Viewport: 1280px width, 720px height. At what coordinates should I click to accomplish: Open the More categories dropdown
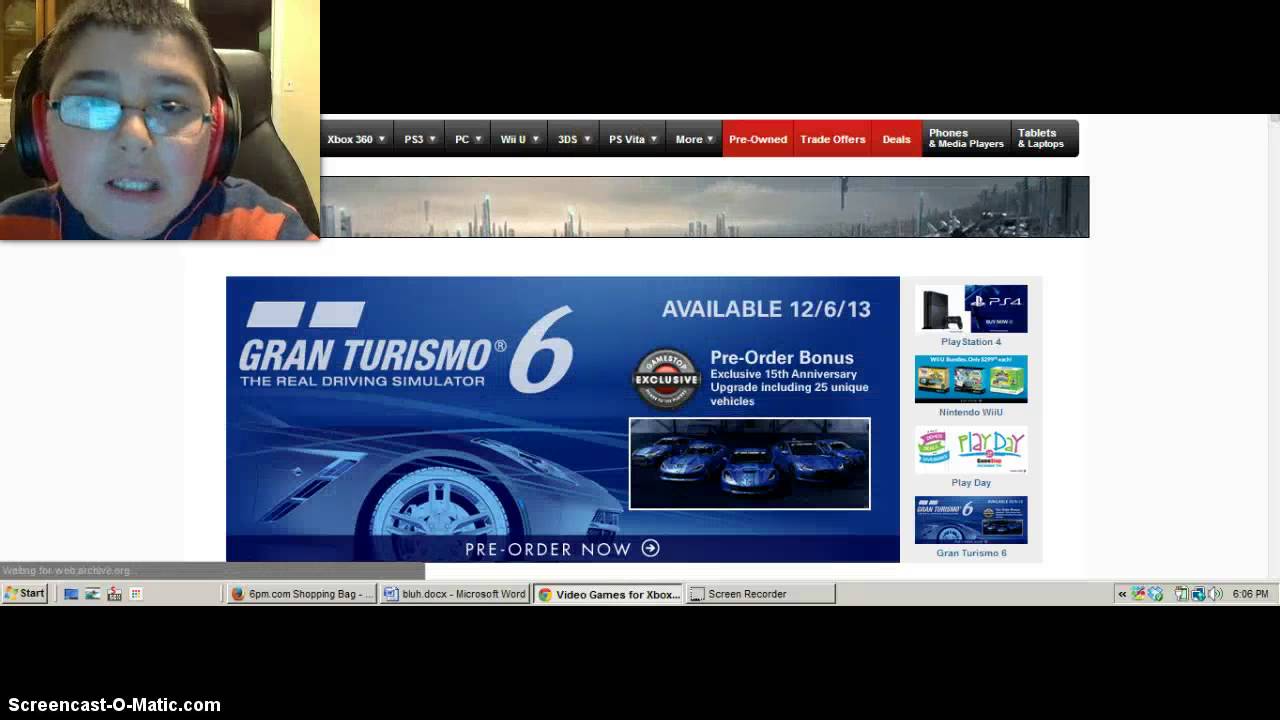tap(694, 139)
